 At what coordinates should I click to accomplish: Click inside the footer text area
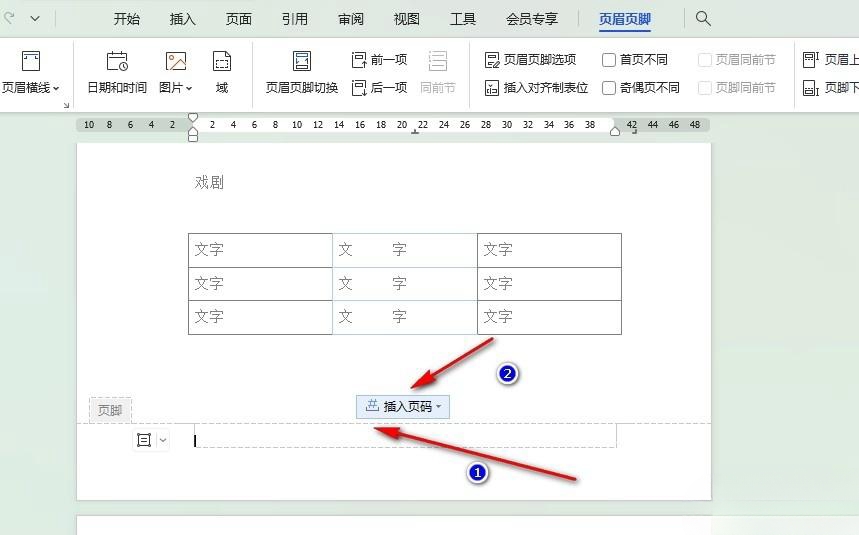coord(405,435)
